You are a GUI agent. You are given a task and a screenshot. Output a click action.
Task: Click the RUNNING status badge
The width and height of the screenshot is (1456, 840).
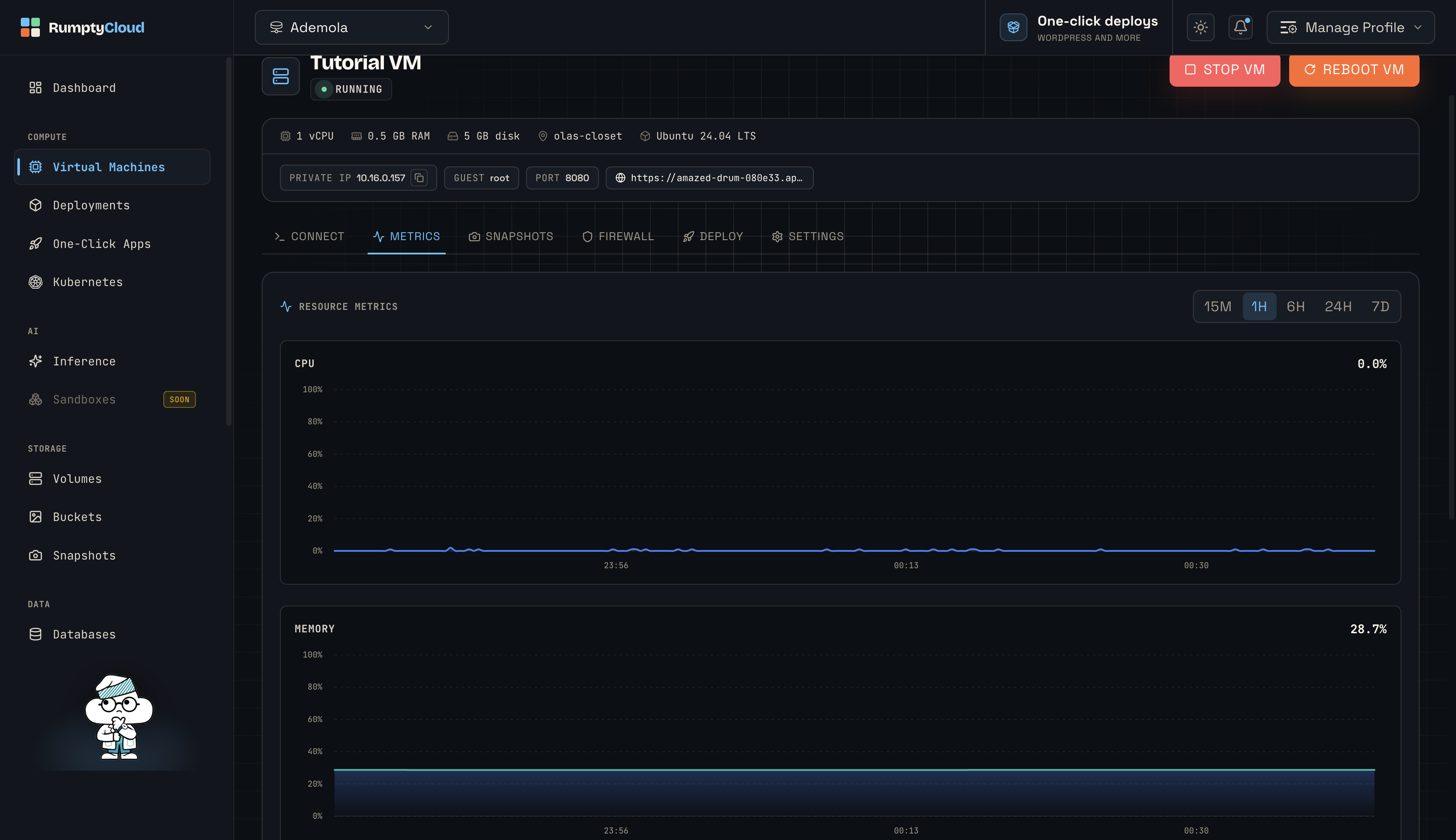tap(351, 89)
